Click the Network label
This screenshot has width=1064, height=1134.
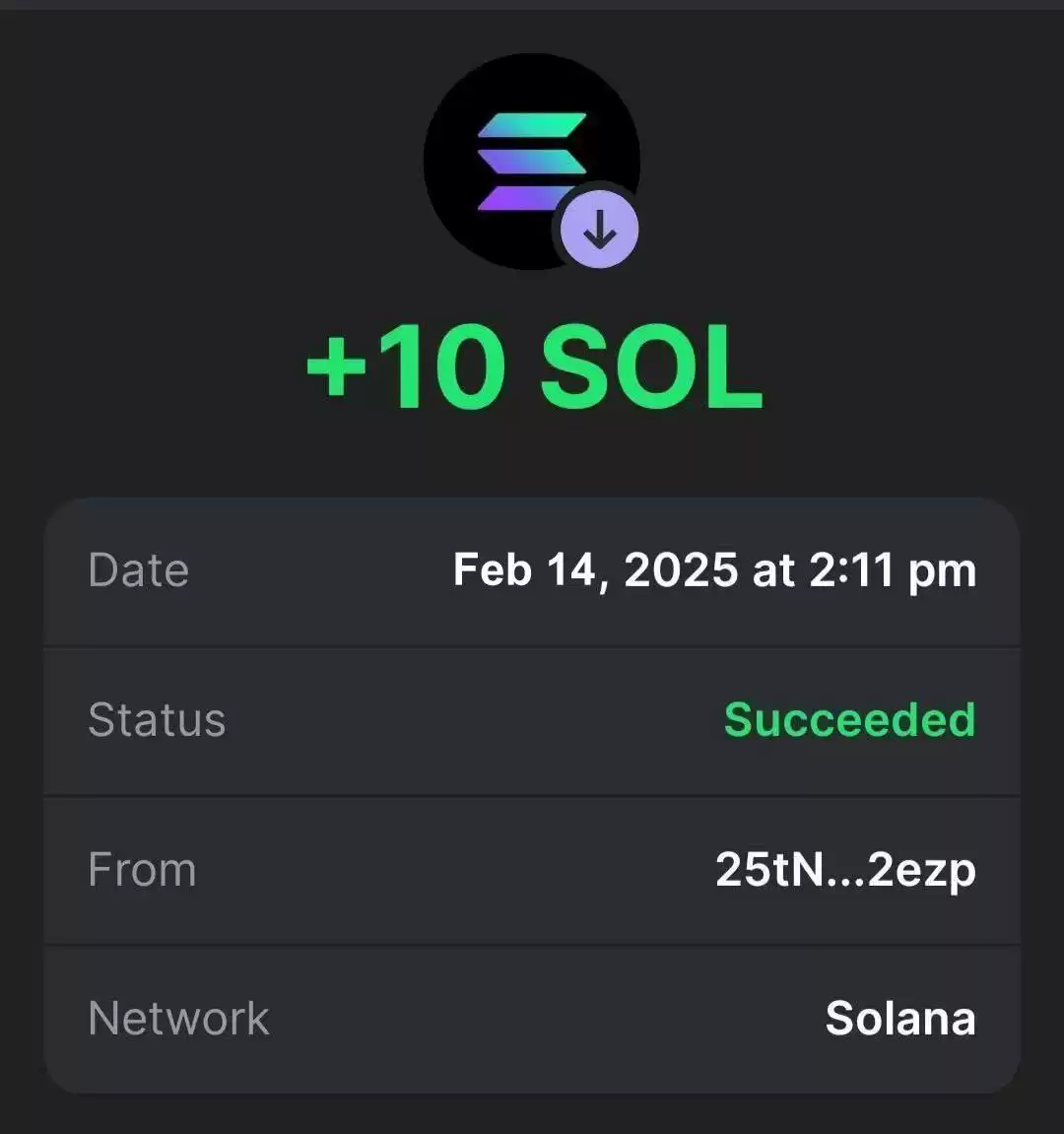(x=178, y=1019)
